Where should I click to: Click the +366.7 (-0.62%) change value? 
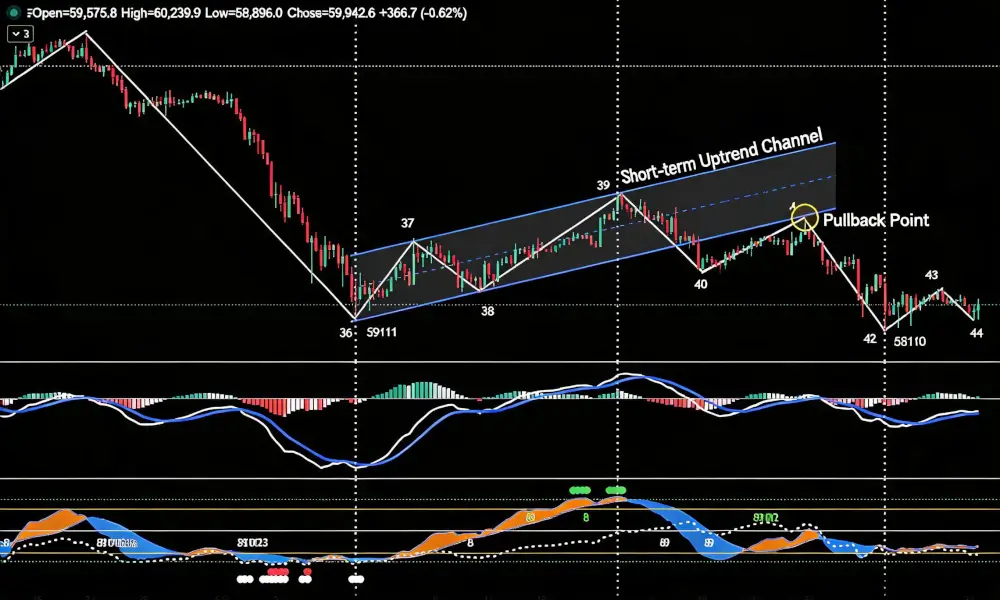point(423,13)
